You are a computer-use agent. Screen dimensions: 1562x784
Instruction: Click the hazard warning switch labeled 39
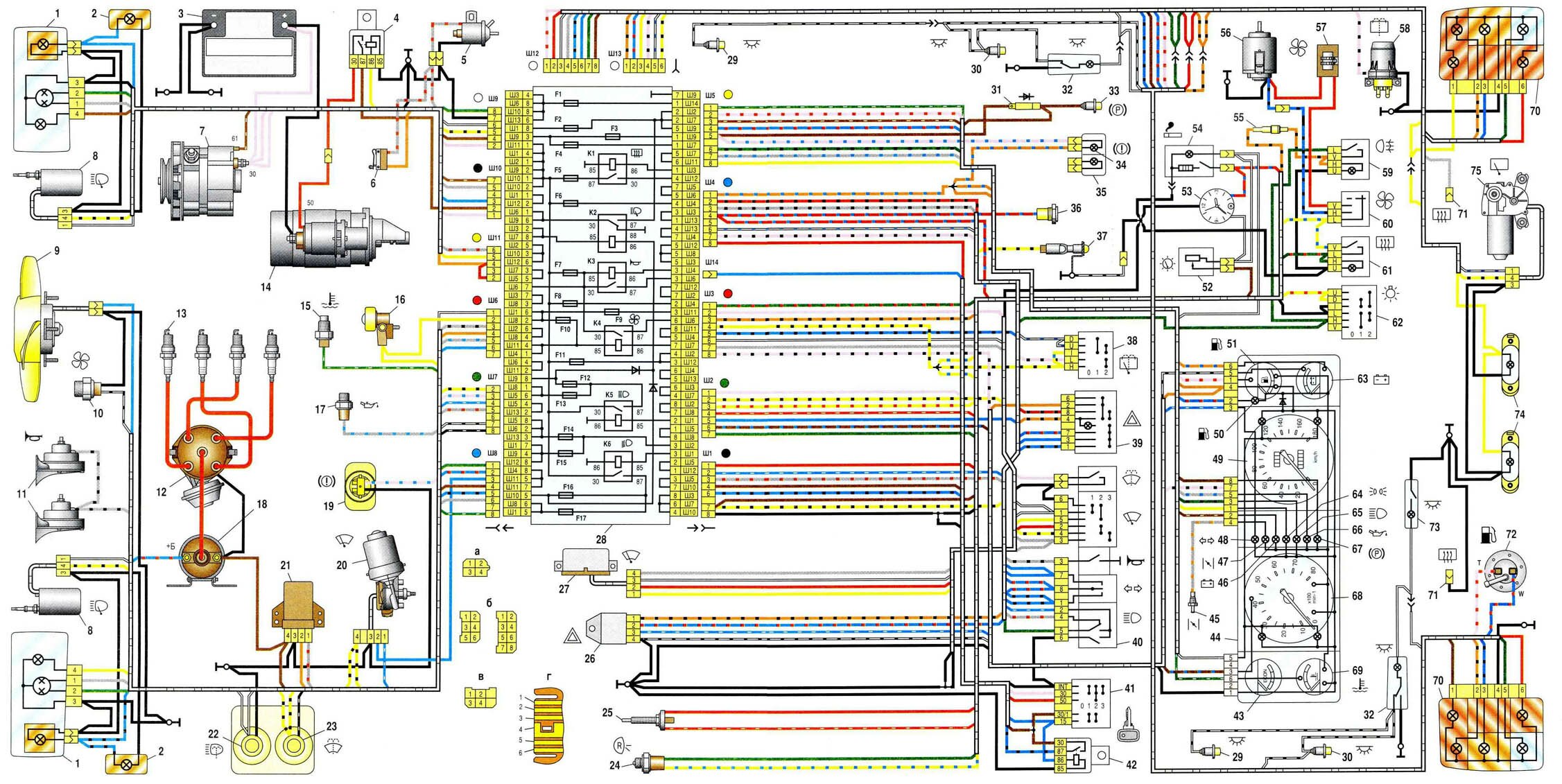(x=1095, y=421)
